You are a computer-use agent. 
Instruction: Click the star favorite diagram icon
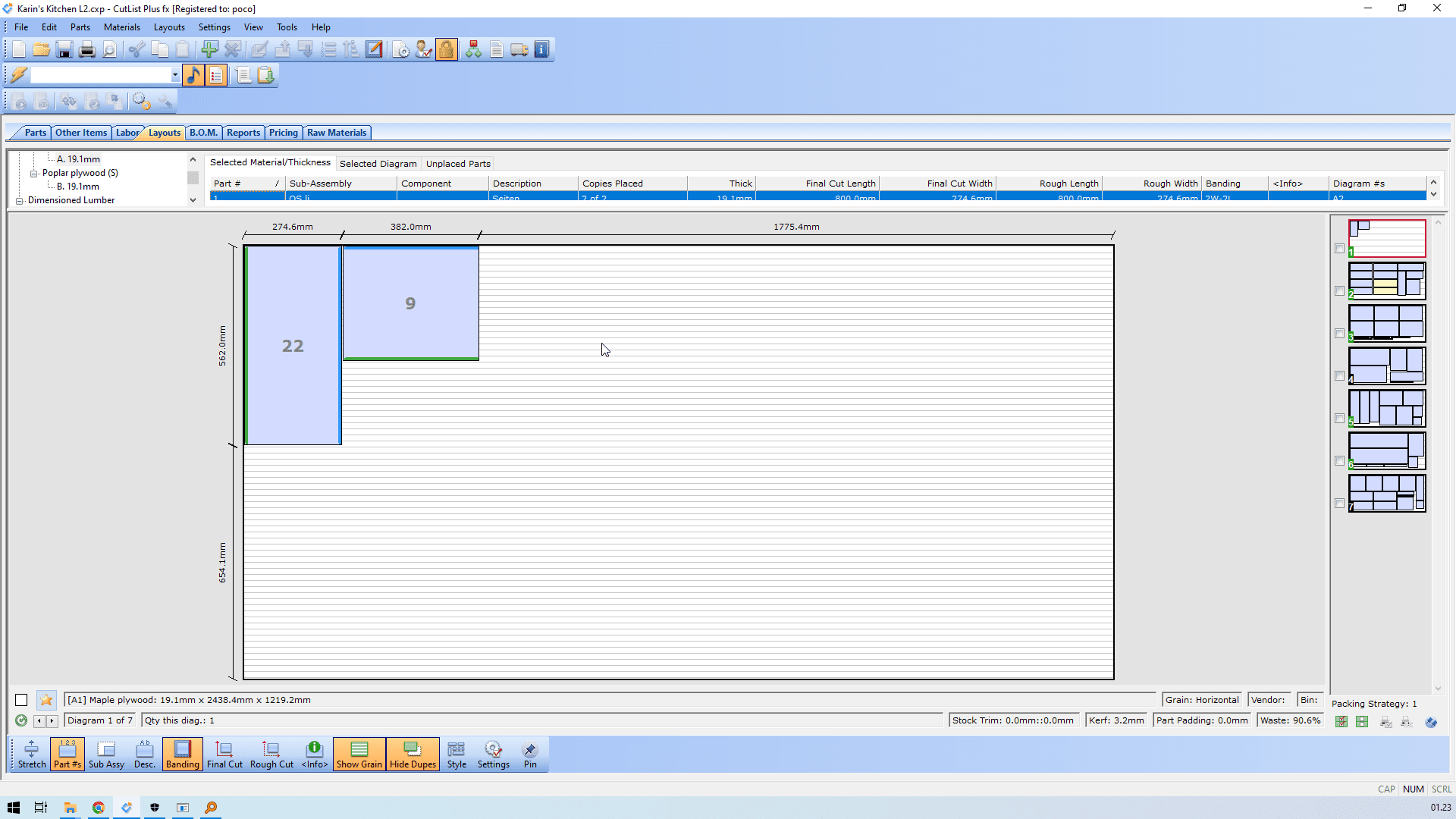pos(46,700)
